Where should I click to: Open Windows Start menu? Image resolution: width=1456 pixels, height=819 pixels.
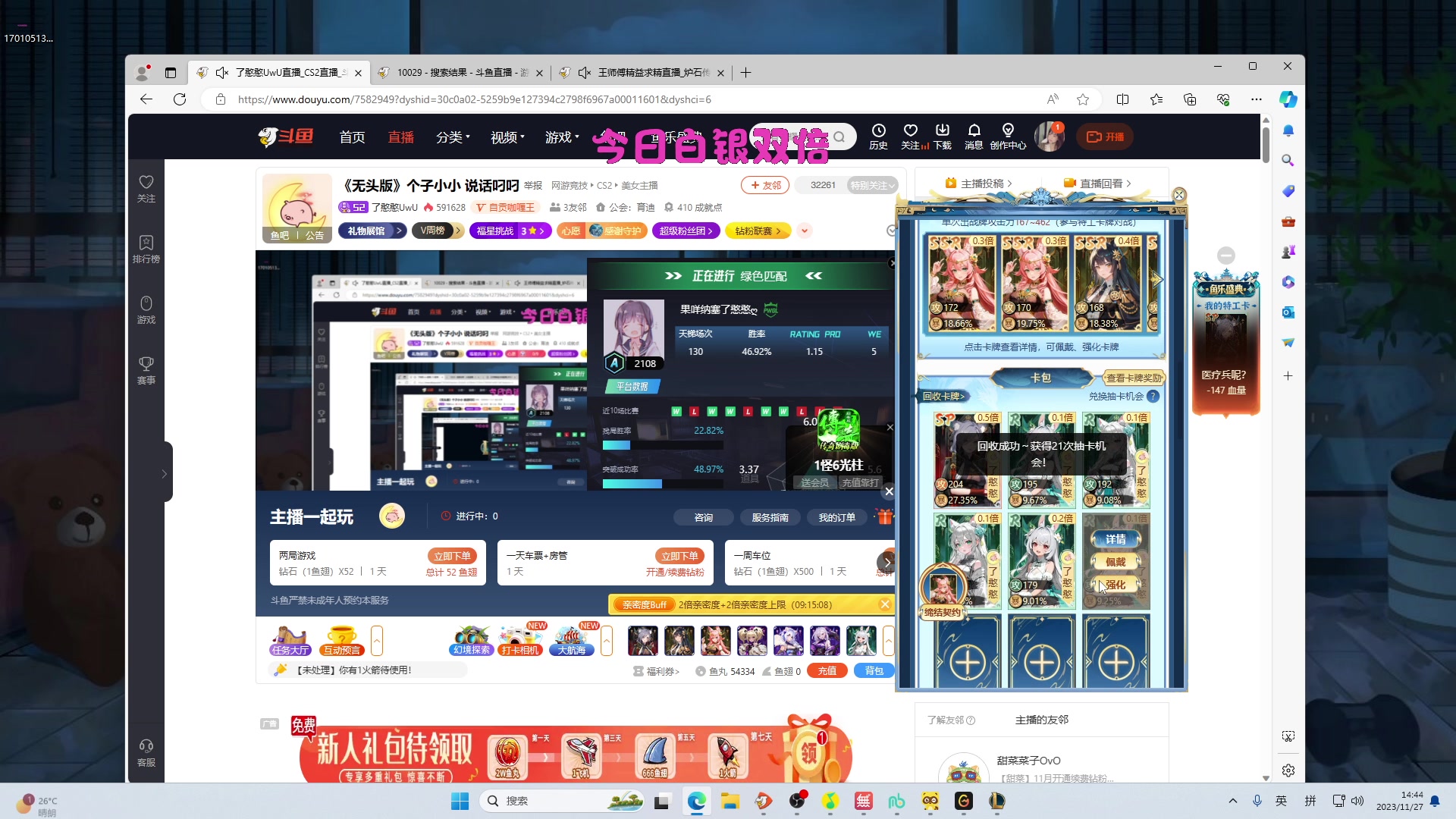tap(460, 801)
